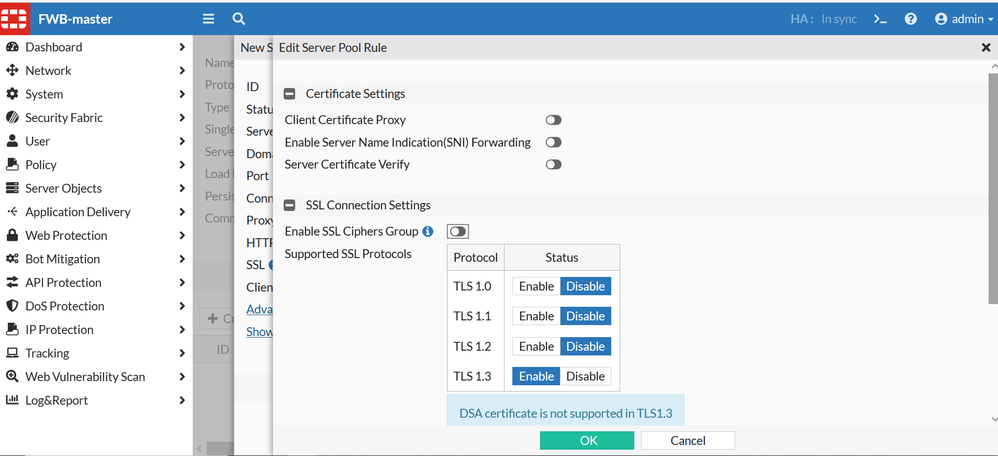Toggle Server Certificate Verify switch
998x456 pixels.
(x=553, y=165)
